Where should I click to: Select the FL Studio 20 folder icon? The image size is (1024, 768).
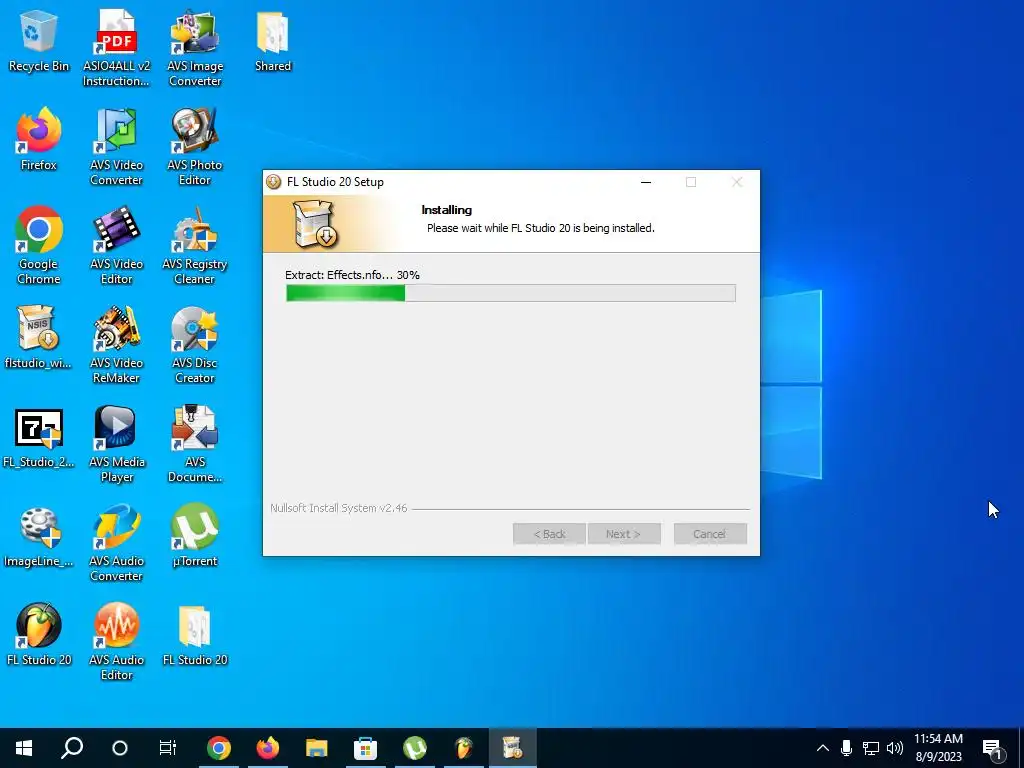coord(195,634)
